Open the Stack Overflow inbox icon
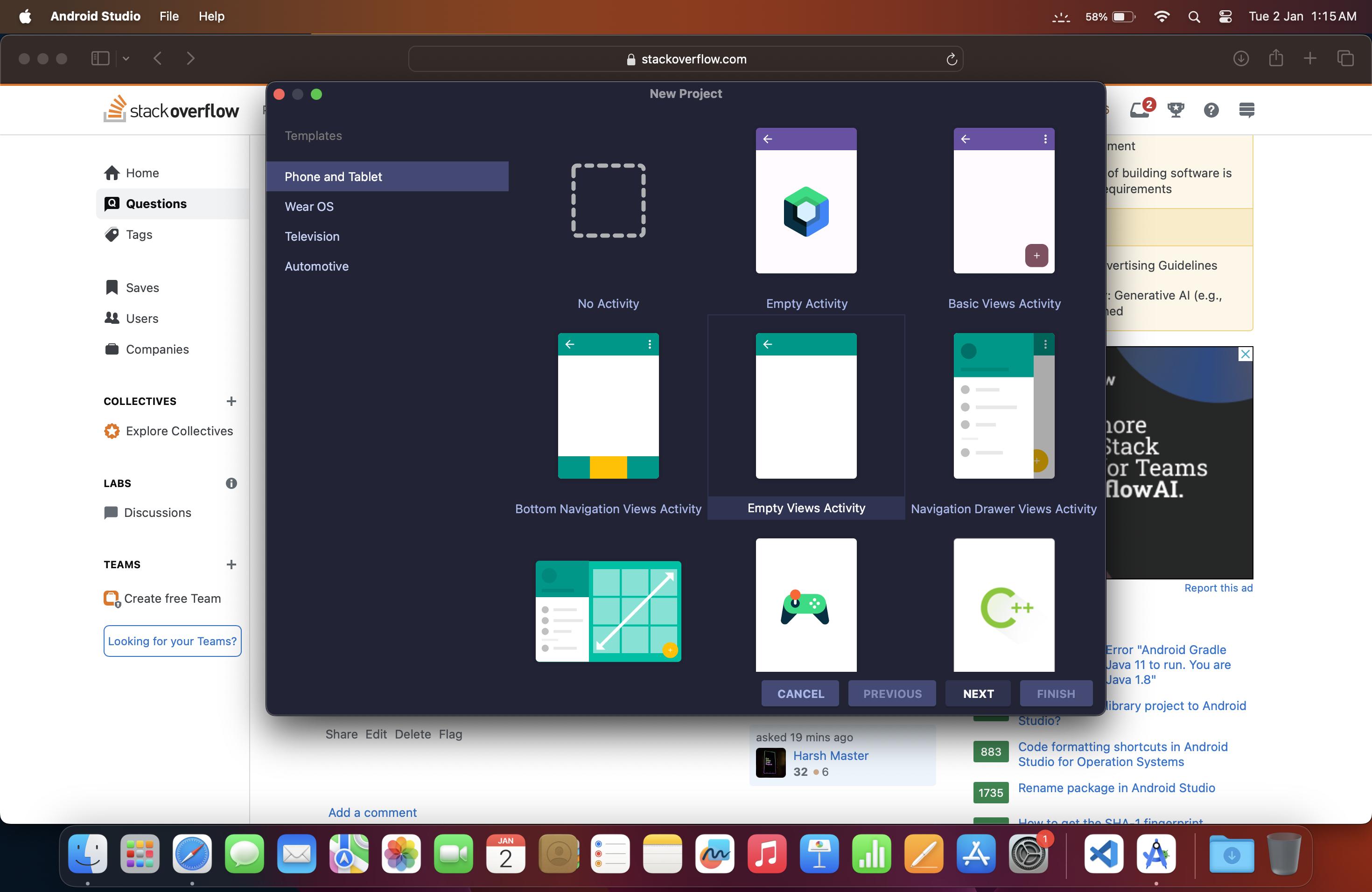 coord(1140,110)
